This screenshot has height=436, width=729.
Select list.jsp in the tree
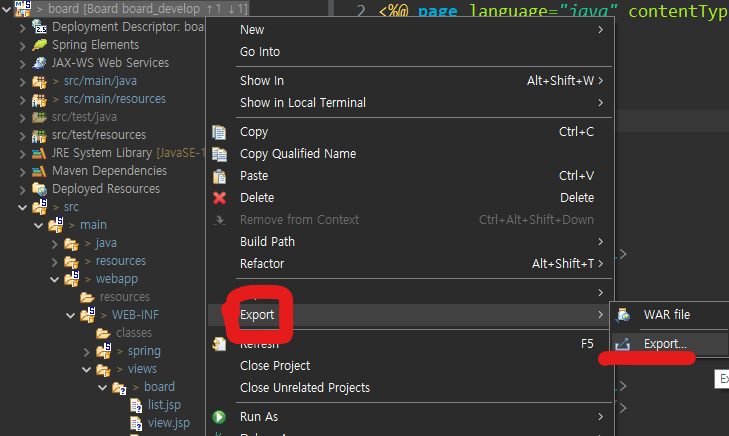(164, 405)
